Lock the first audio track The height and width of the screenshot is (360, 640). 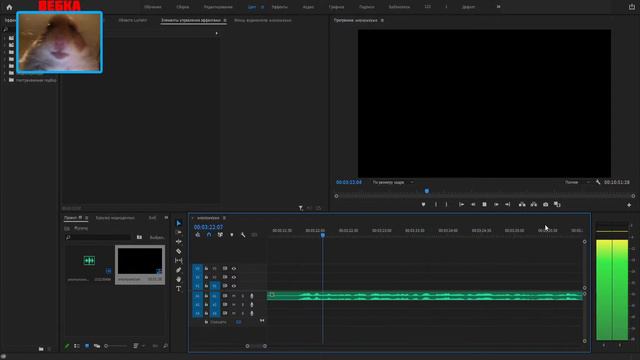pyautogui.click(x=206, y=296)
